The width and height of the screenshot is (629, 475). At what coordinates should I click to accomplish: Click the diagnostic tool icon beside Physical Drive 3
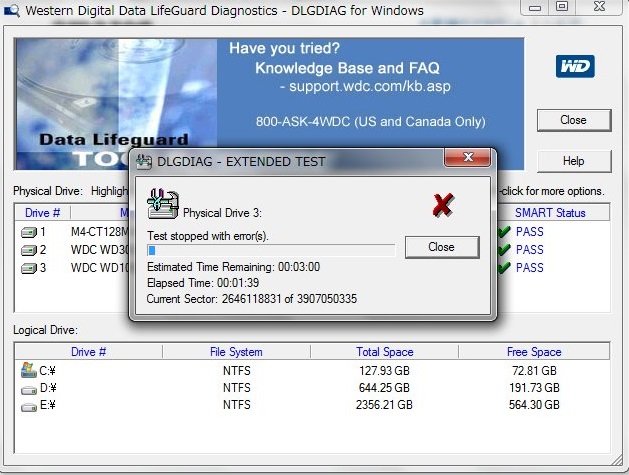162,203
